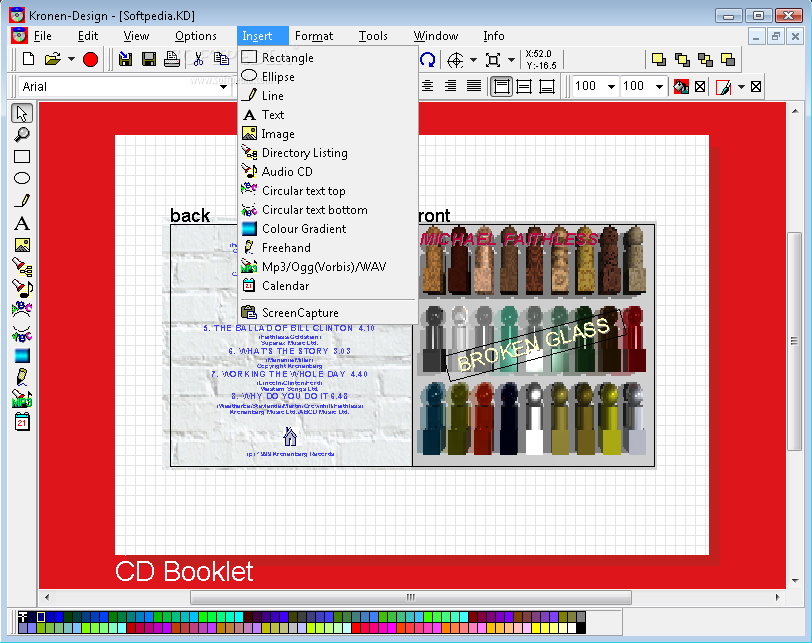
Task: Choose Calendar from the Insert menu
Action: pos(328,286)
